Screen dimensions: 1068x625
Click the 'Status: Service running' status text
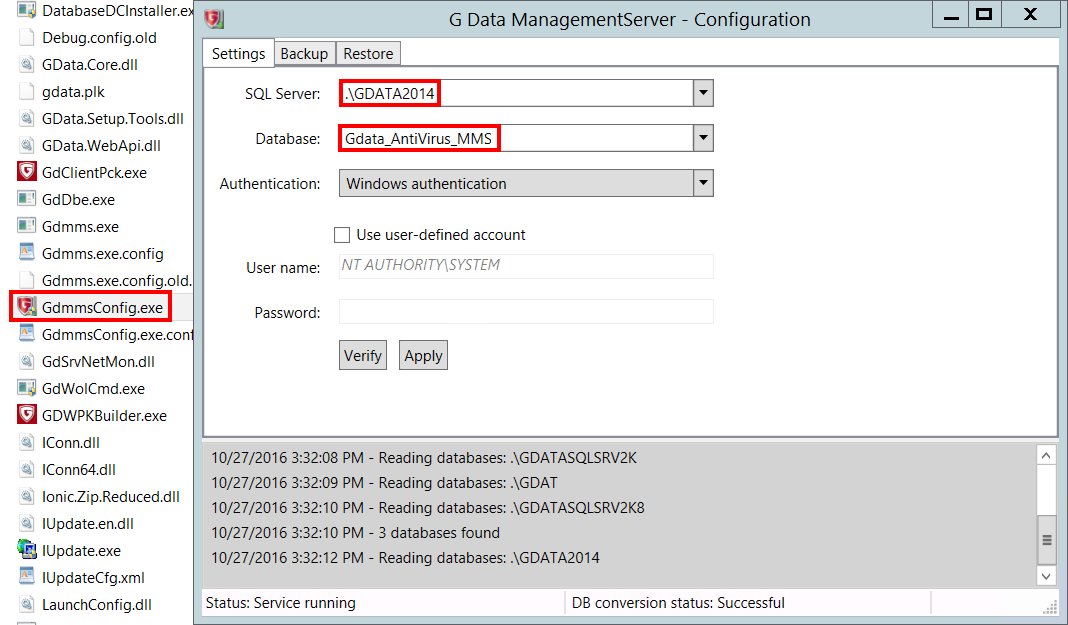(281, 603)
